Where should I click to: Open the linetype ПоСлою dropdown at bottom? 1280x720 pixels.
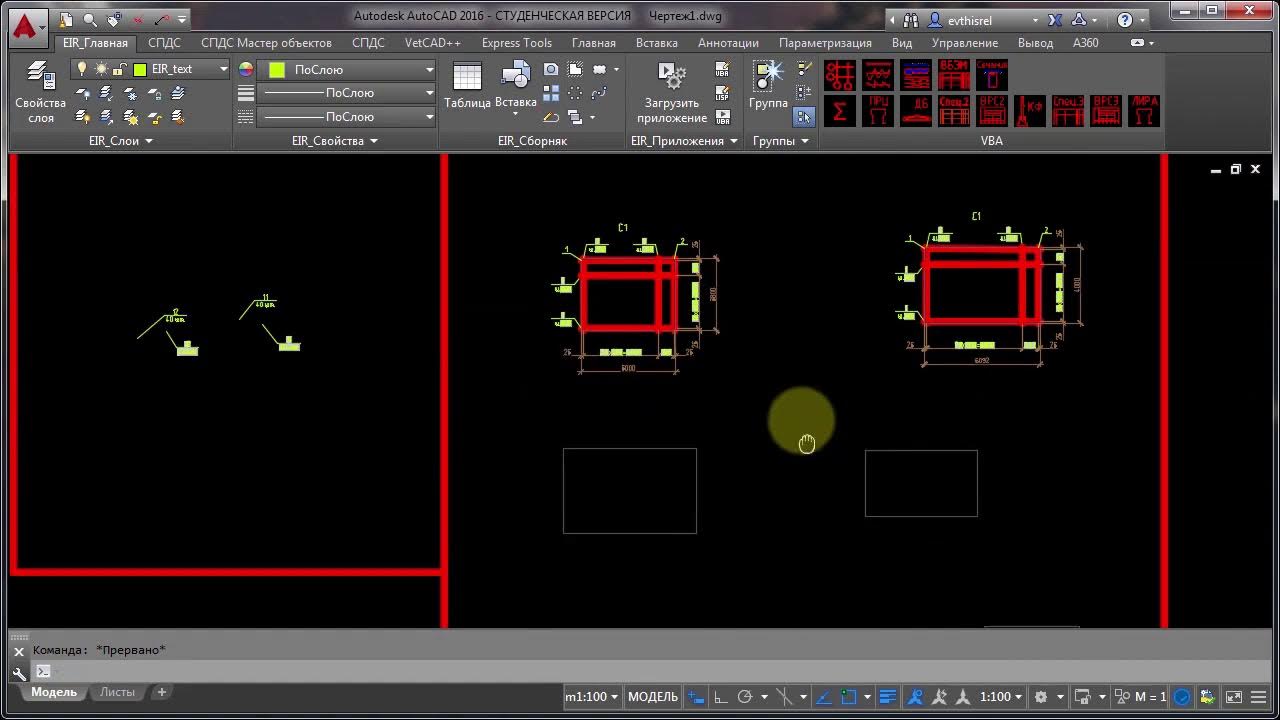347,117
